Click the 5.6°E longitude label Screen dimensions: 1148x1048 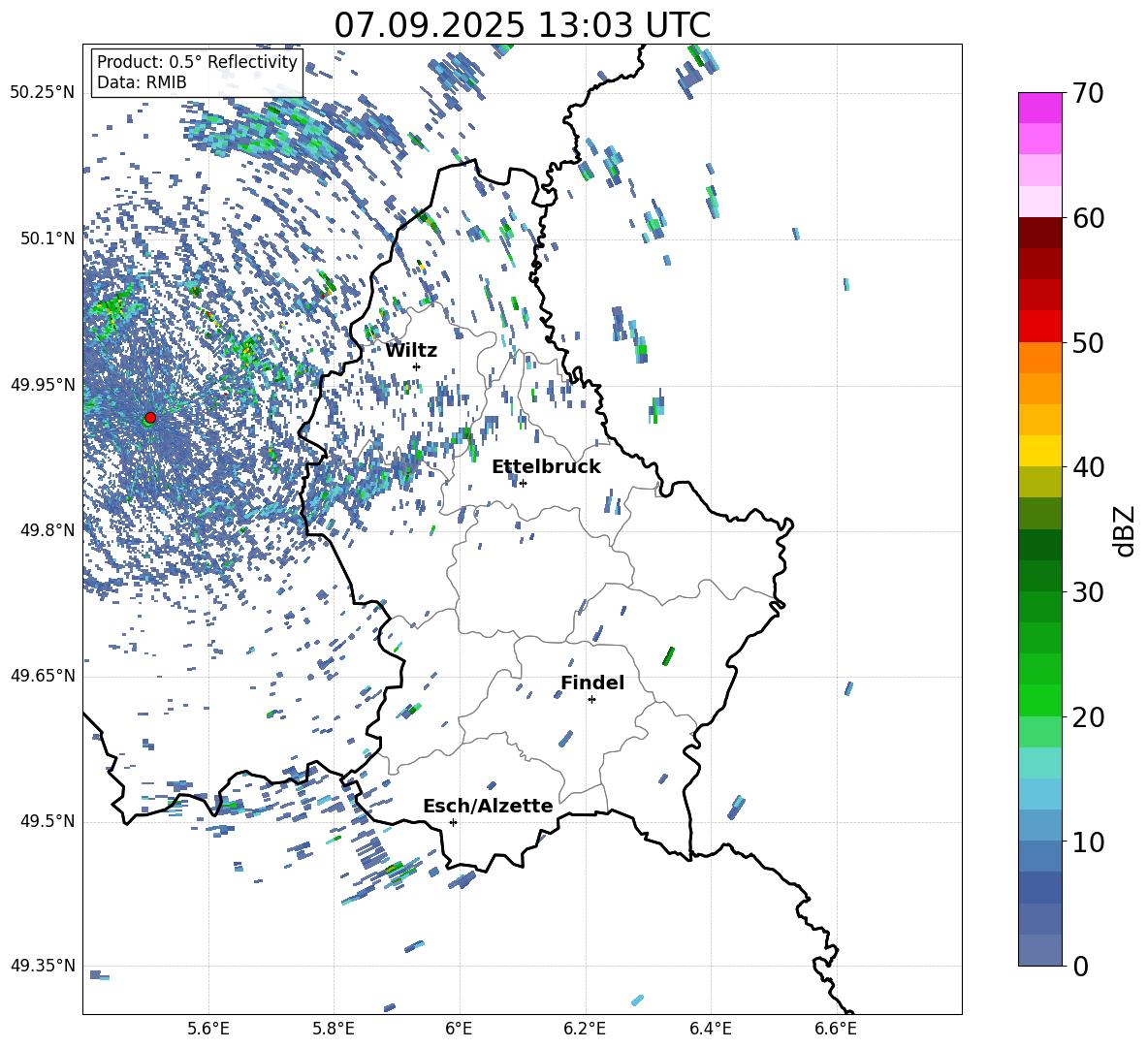point(207,1029)
